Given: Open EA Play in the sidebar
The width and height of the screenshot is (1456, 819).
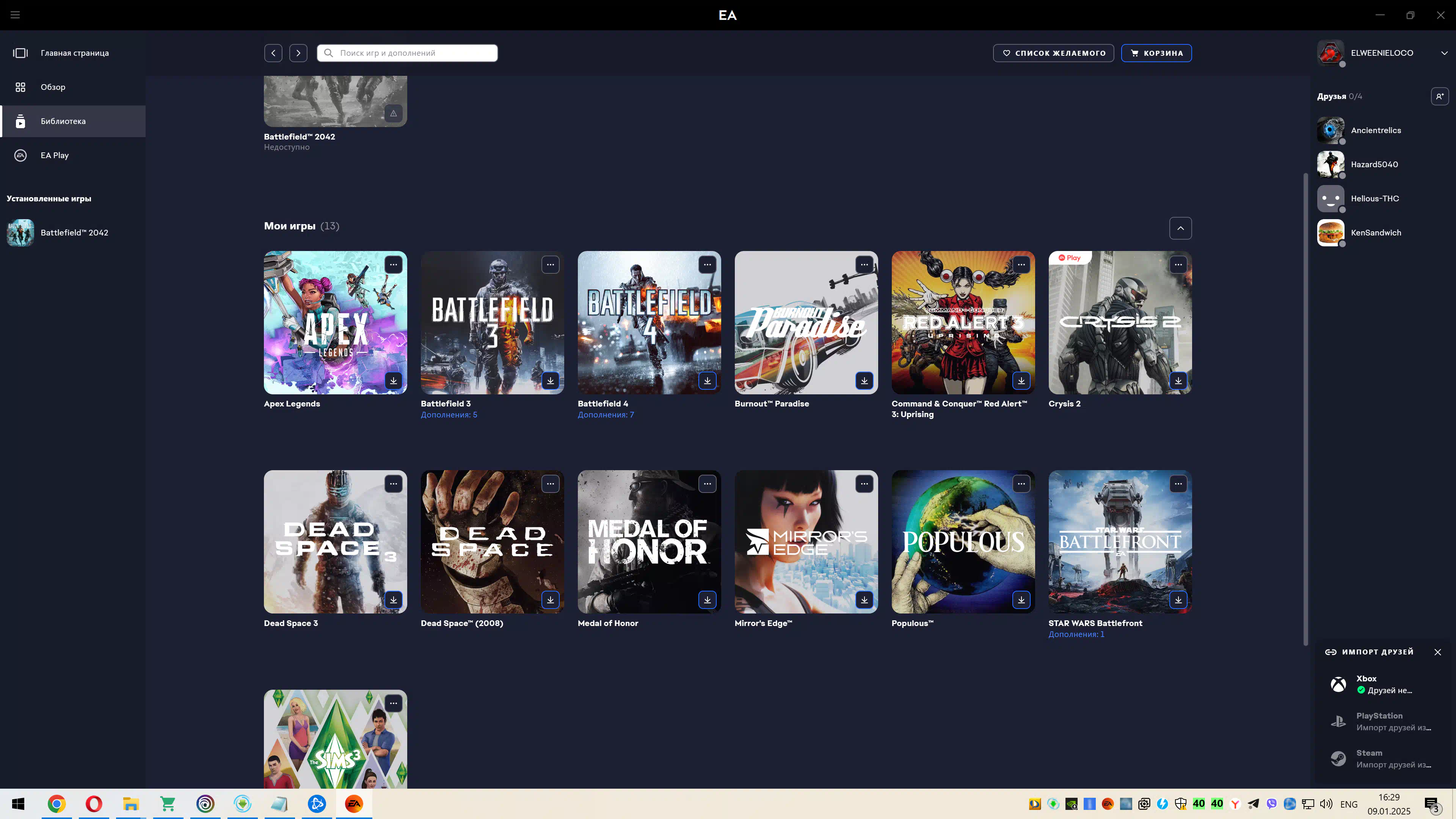Looking at the screenshot, I should (x=73, y=155).
